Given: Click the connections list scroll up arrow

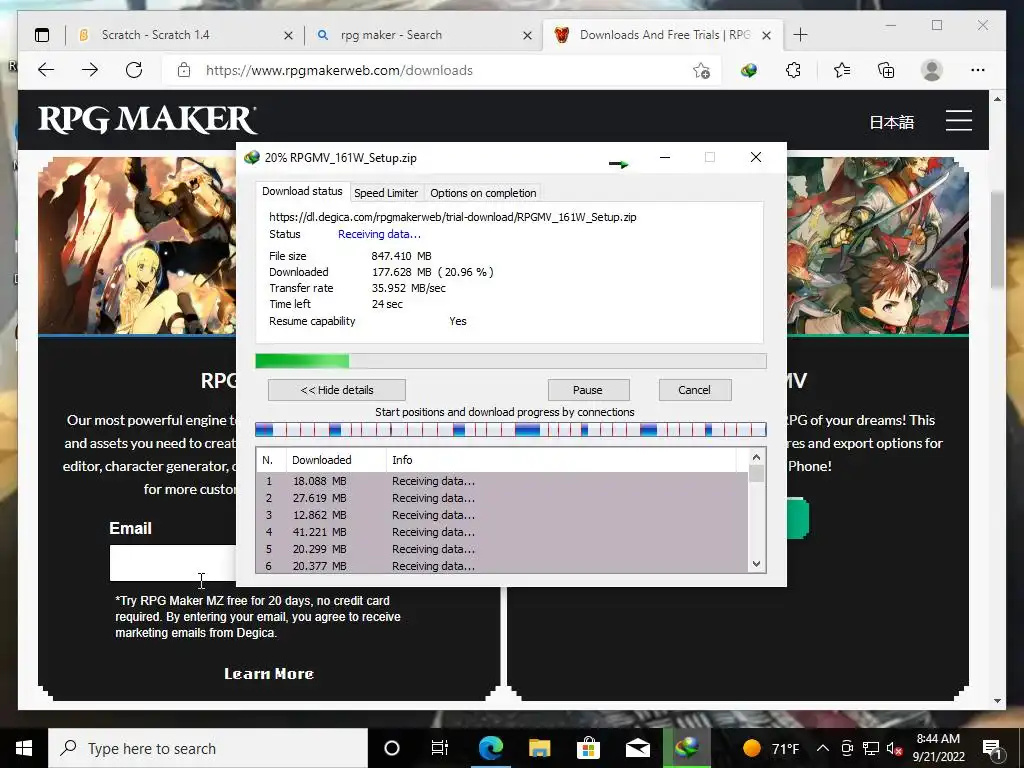Looking at the screenshot, I should coord(756,457).
